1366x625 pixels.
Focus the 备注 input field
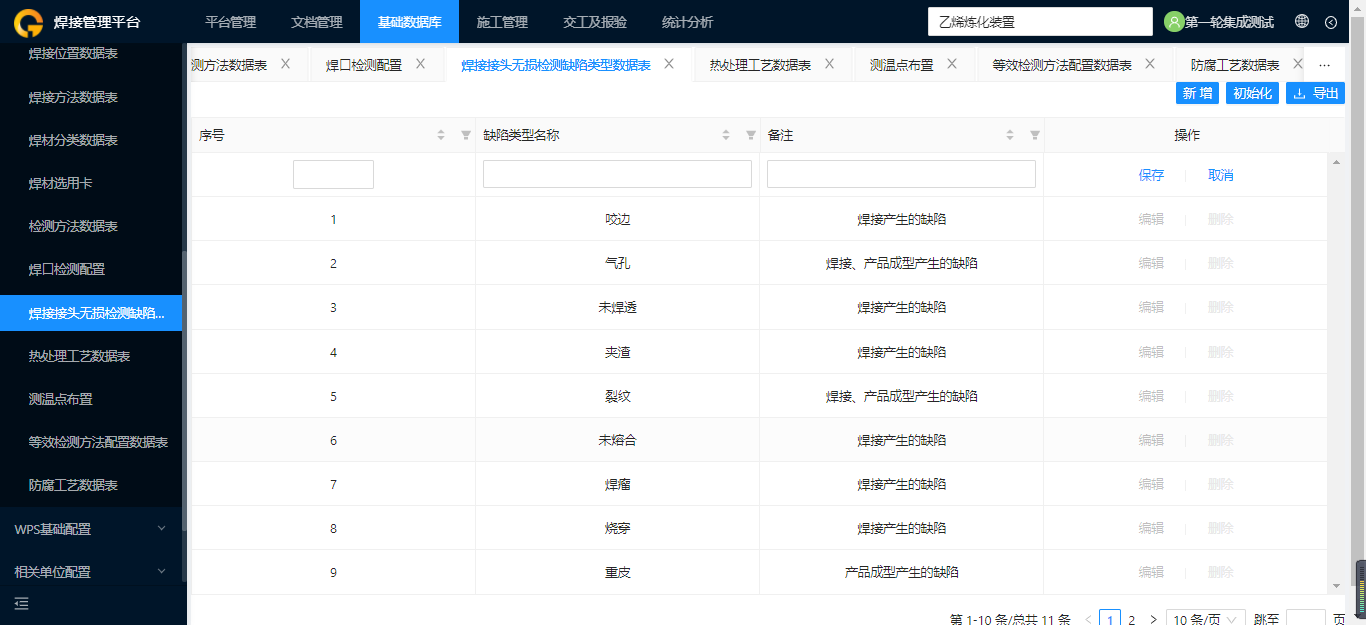pyautogui.click(x=901, y=174)
